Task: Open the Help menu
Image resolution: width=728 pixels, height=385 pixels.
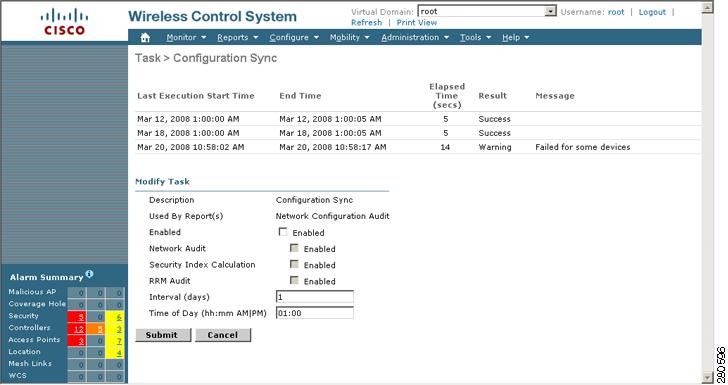Action: tap(515, 38)
